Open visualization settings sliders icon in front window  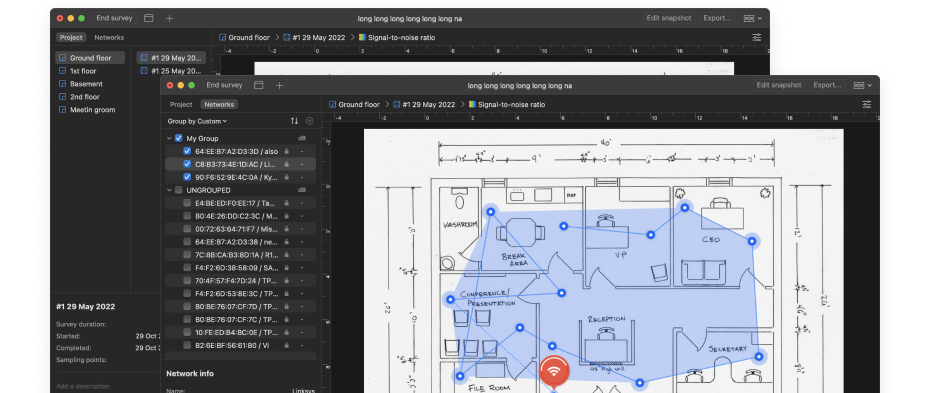point(867,104)
